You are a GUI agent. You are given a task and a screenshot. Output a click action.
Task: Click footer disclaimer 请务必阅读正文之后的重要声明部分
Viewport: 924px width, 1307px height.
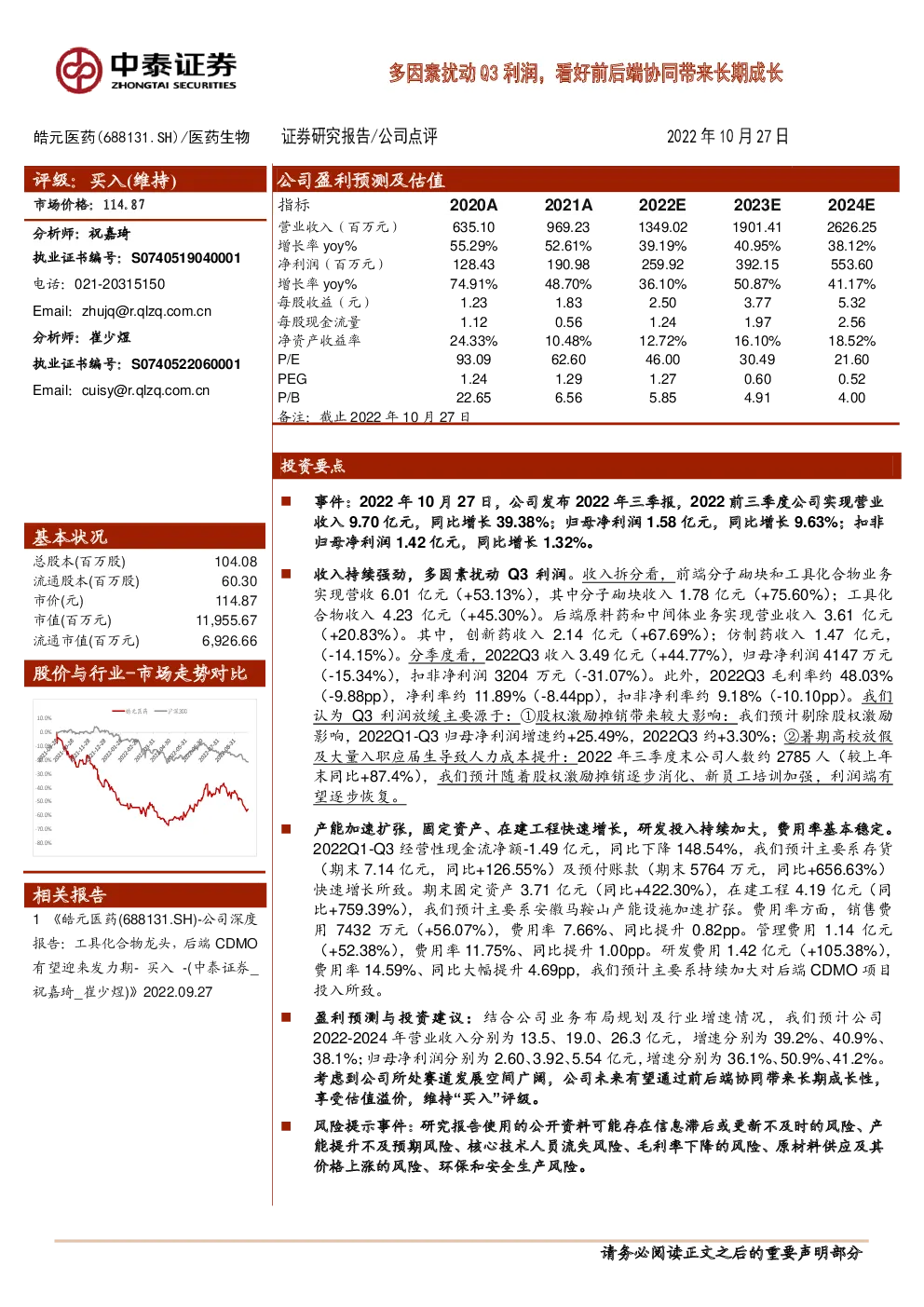click(732, 1253)
